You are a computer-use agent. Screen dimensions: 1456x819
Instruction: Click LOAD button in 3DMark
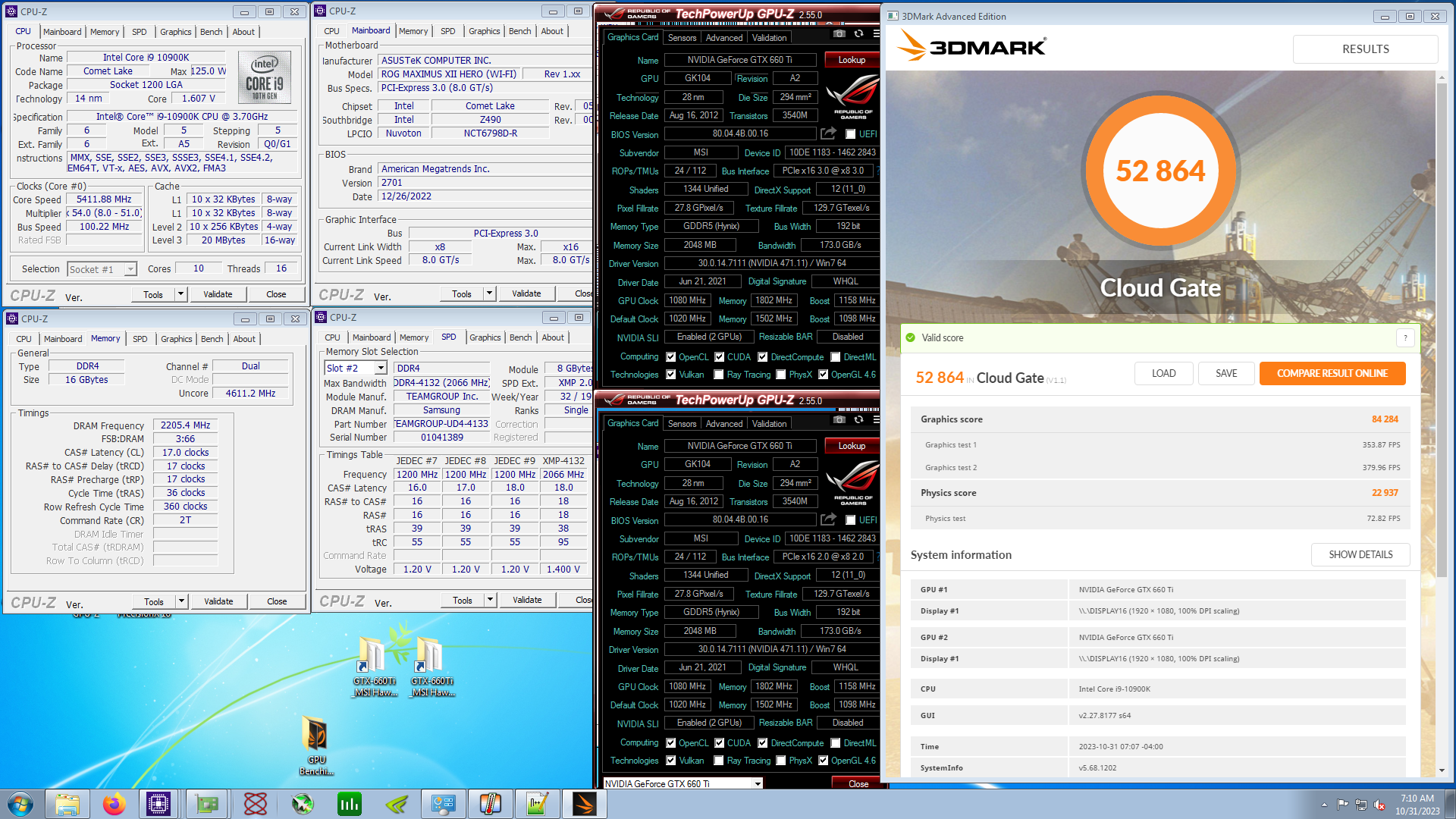tap(1163, 373)
